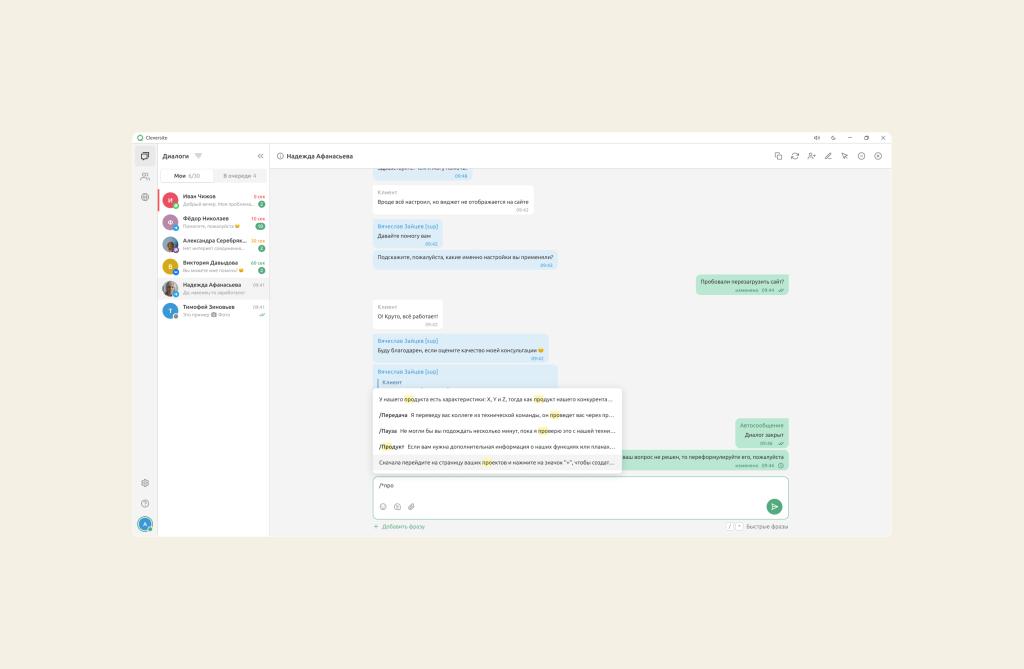This screenshot has height=669, width=1024.
Task: Click the cursor pointer icon in chat header
Action: pyautogui.click(x=845, y=156)
